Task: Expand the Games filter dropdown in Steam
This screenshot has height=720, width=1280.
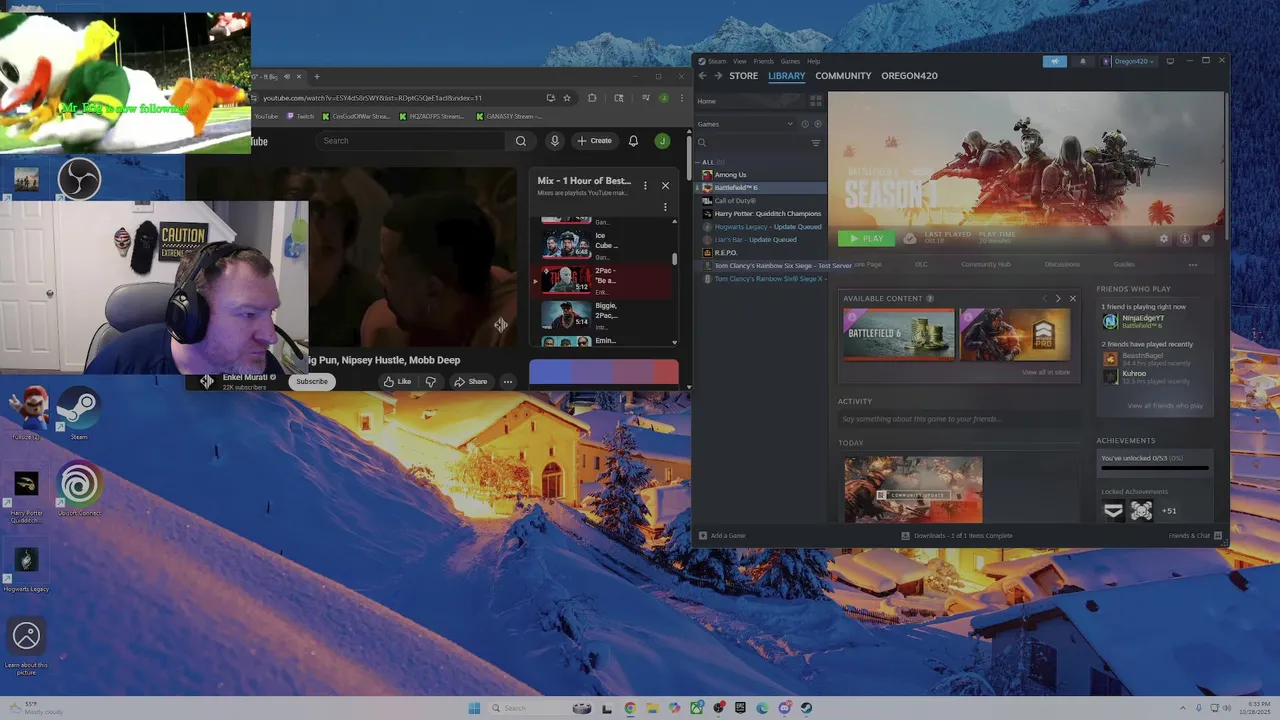Action: pyautogui.click(x=744, y=124)
